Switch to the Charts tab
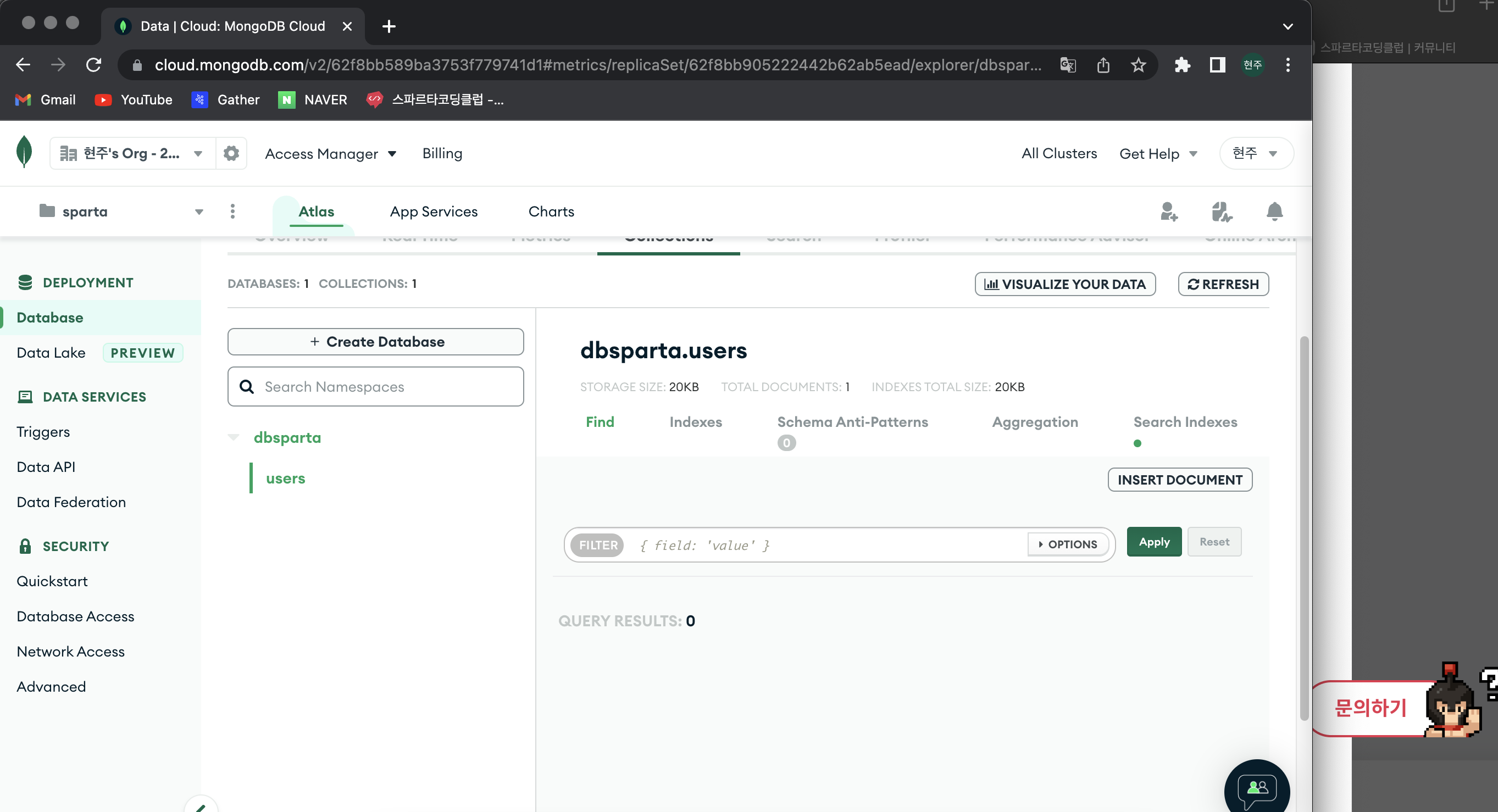Screen dimensions: 1498x812 point(551,212)
